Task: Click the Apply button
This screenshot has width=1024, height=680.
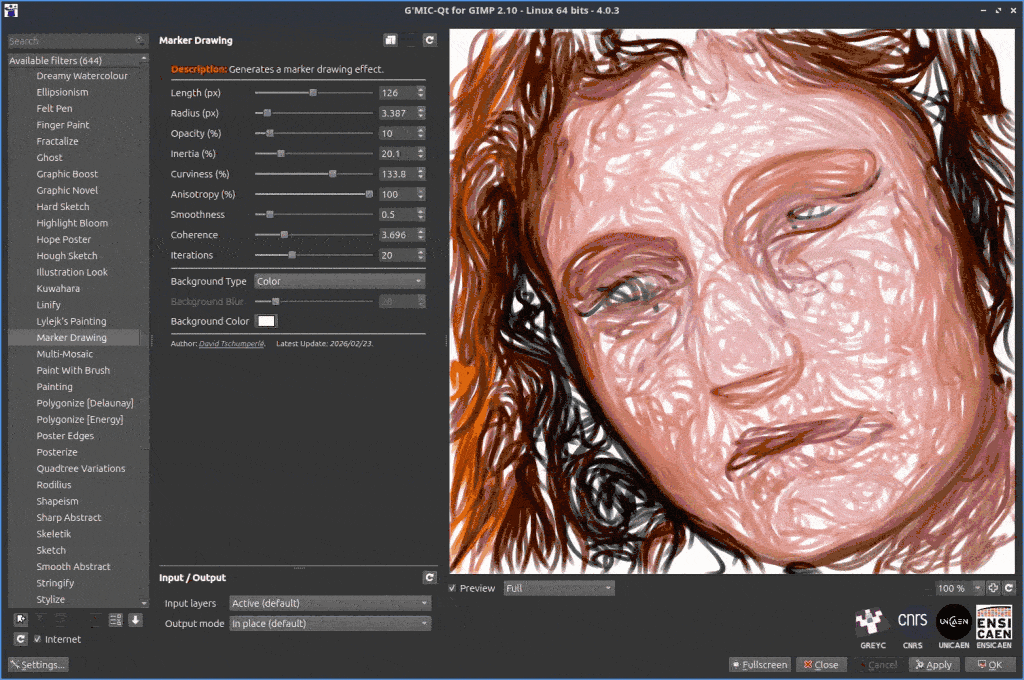Action: (934, 664)
